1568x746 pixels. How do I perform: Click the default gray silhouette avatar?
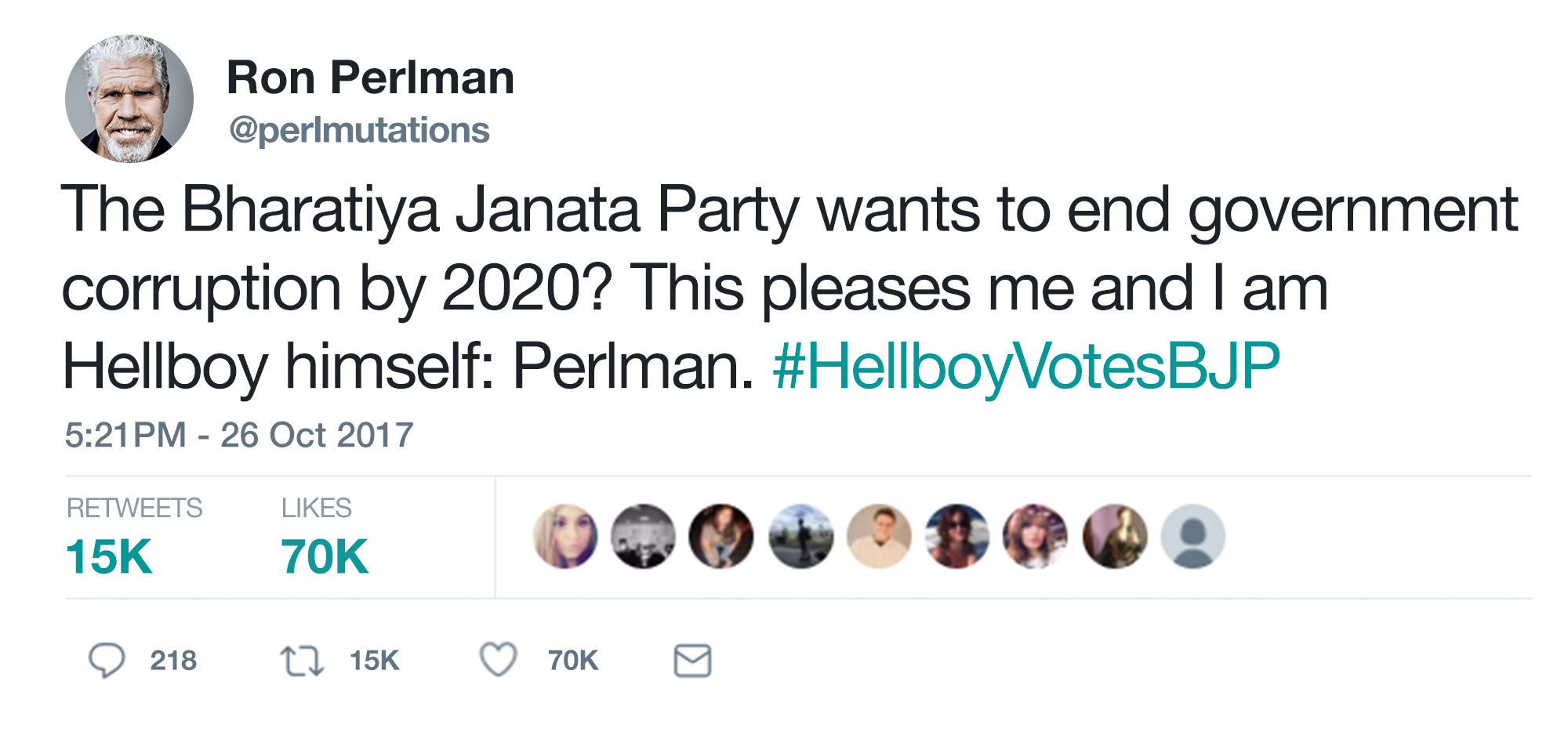click(1192, 537)
